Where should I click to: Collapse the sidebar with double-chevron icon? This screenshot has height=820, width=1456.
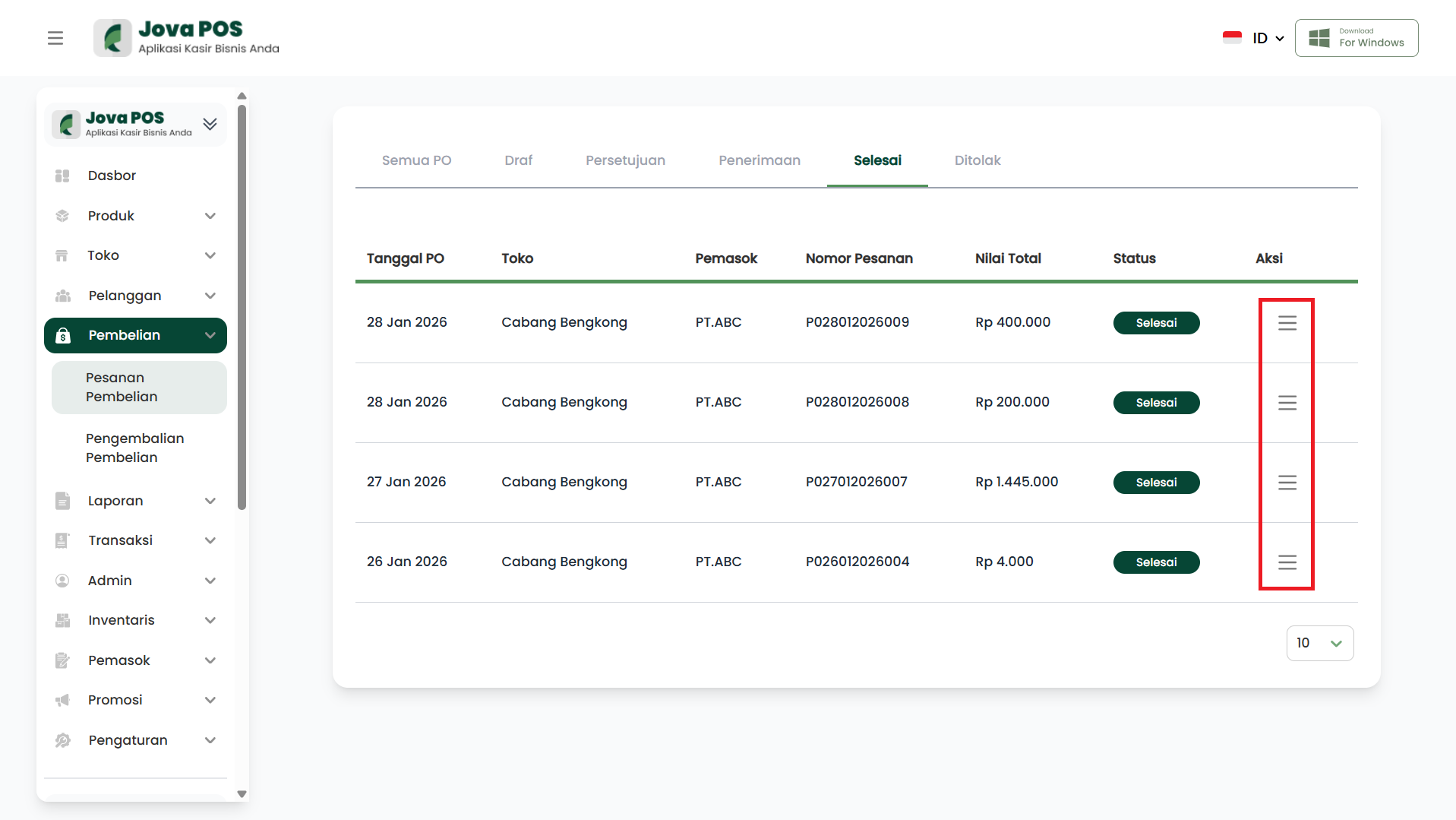click(x=210, y=124)
